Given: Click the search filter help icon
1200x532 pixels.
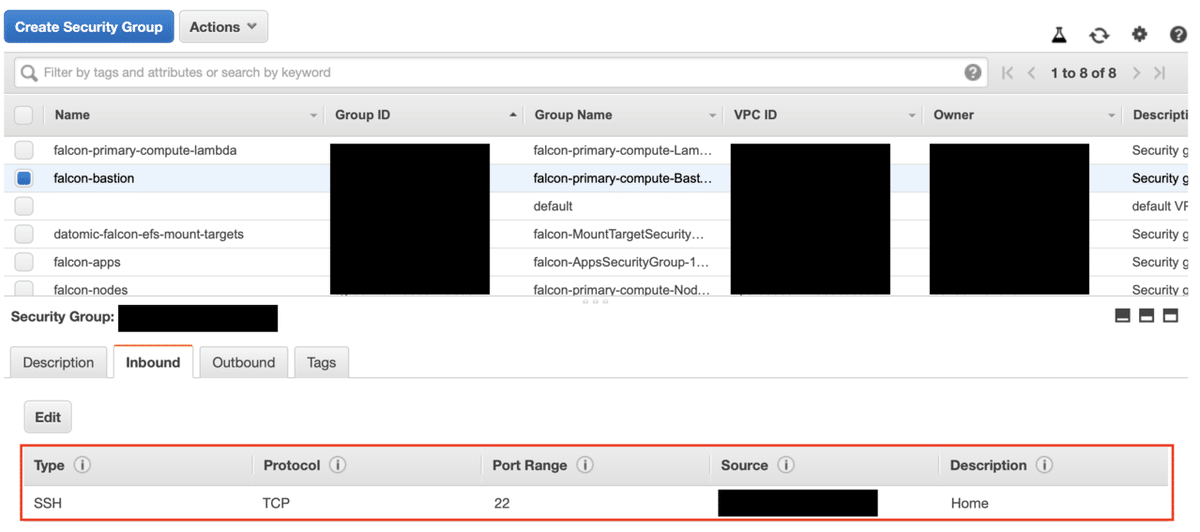Looking at the screenshot, I should pos(972,72).
